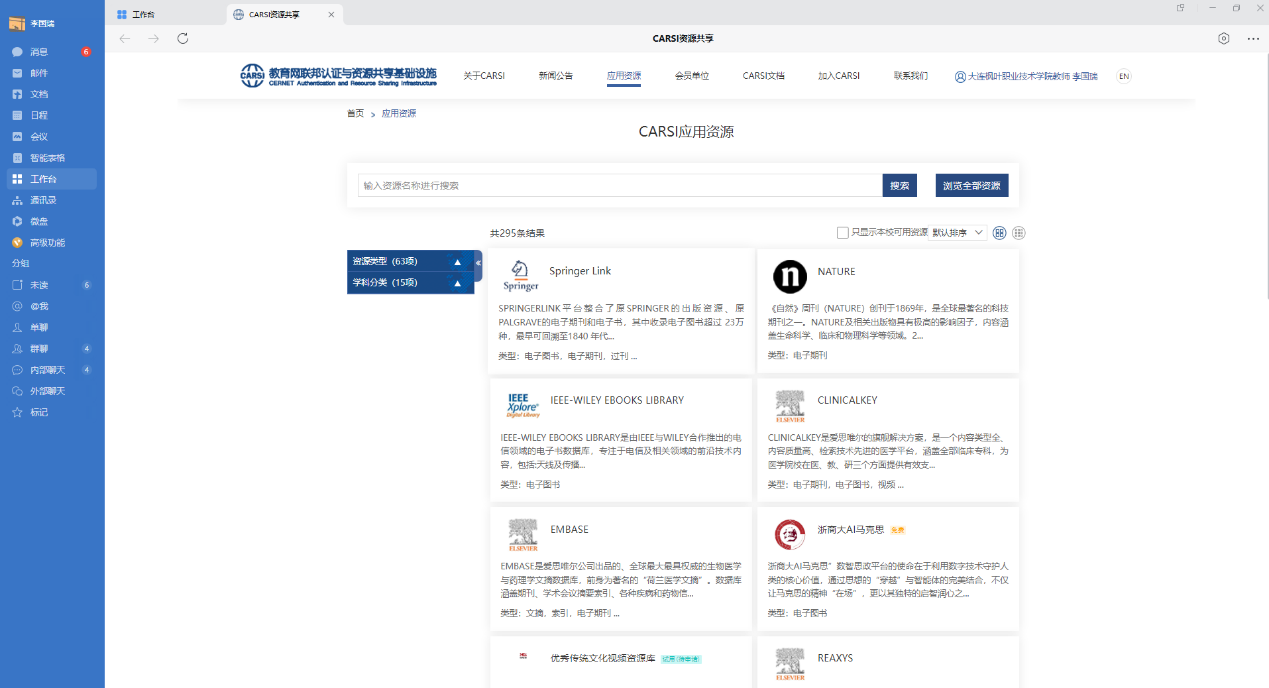Collapse the filter panel with double-arrow

pos(478,263)
